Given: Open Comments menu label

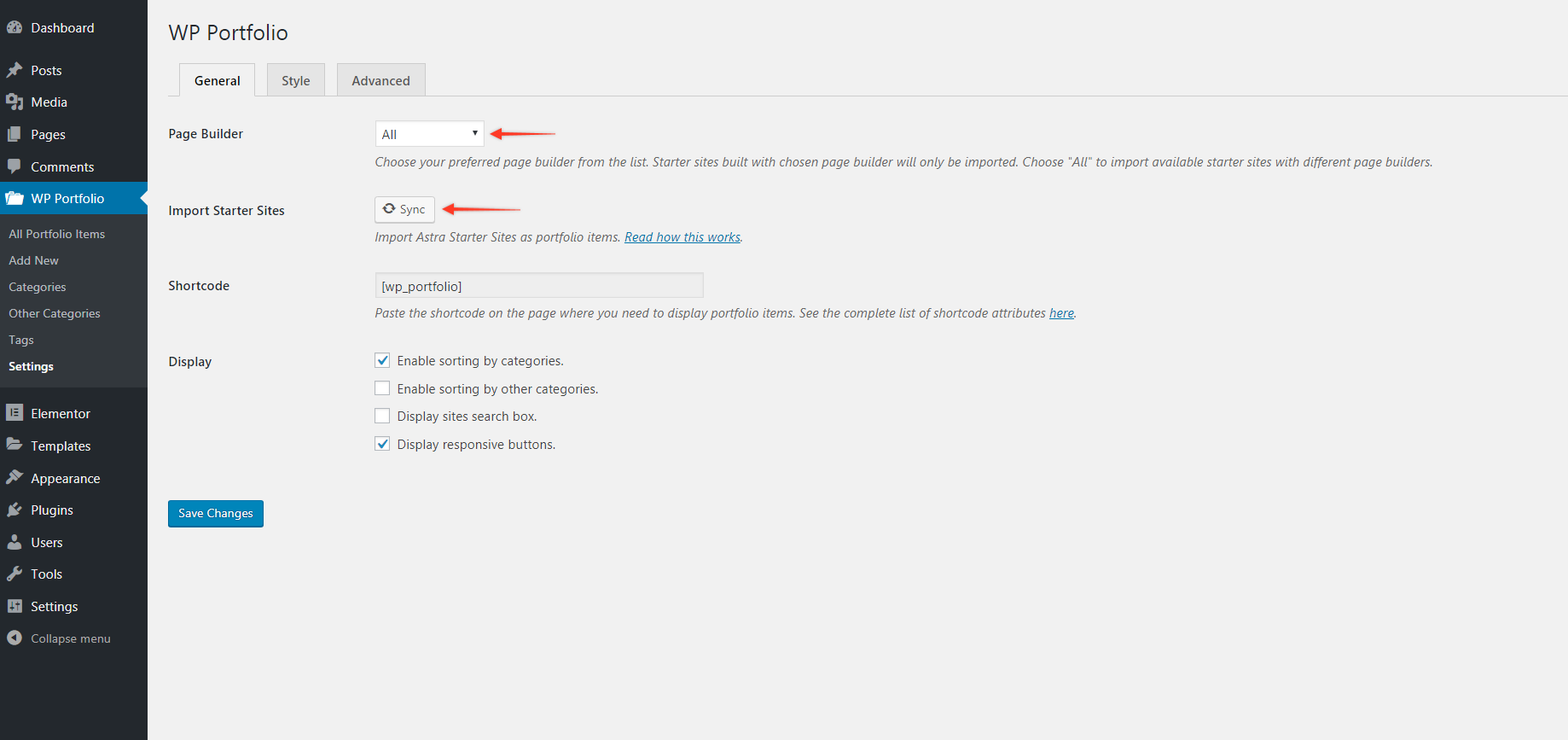Looking at the screenshot, I should coord(63,167).
